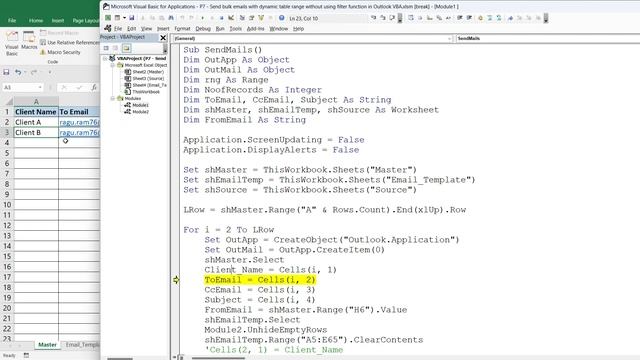Click View Code icon in Project pane
640x360 pixels.
tap(106, 48)
